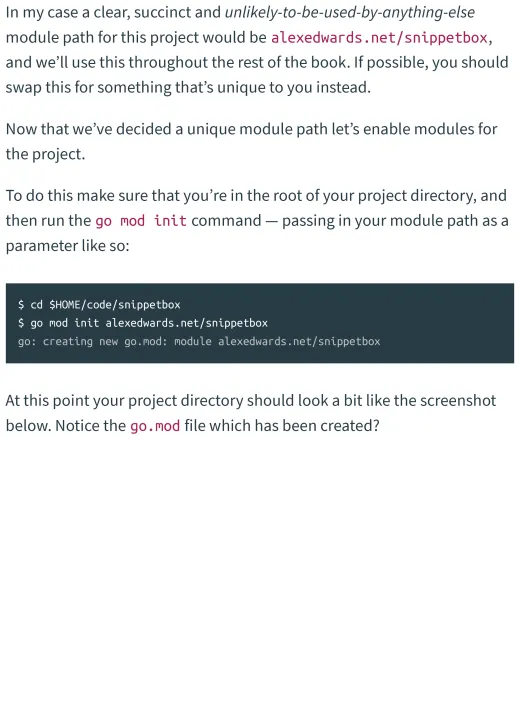
Task: Click the red alexedwards.net/snippetbox inline code
Action: [379, 37]
